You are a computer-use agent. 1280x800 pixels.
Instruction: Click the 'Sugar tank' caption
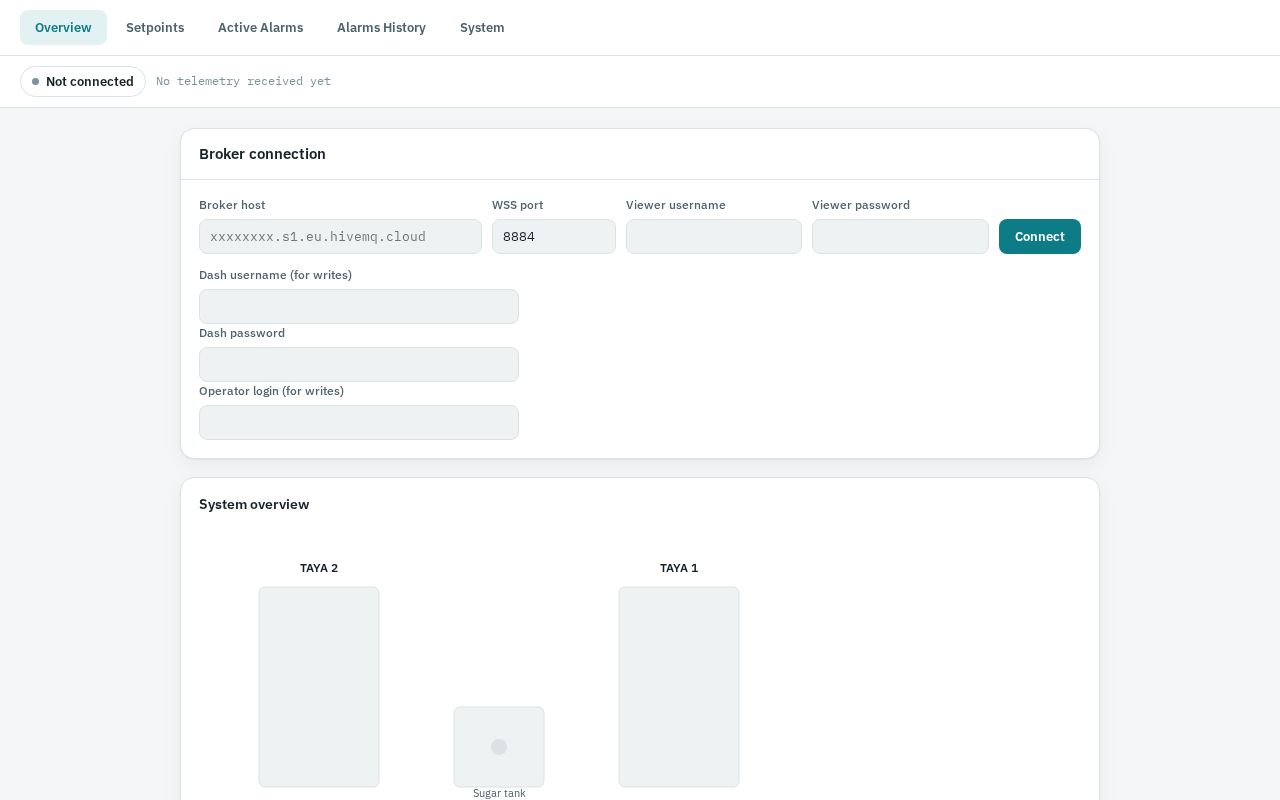[x=499, y=793]
